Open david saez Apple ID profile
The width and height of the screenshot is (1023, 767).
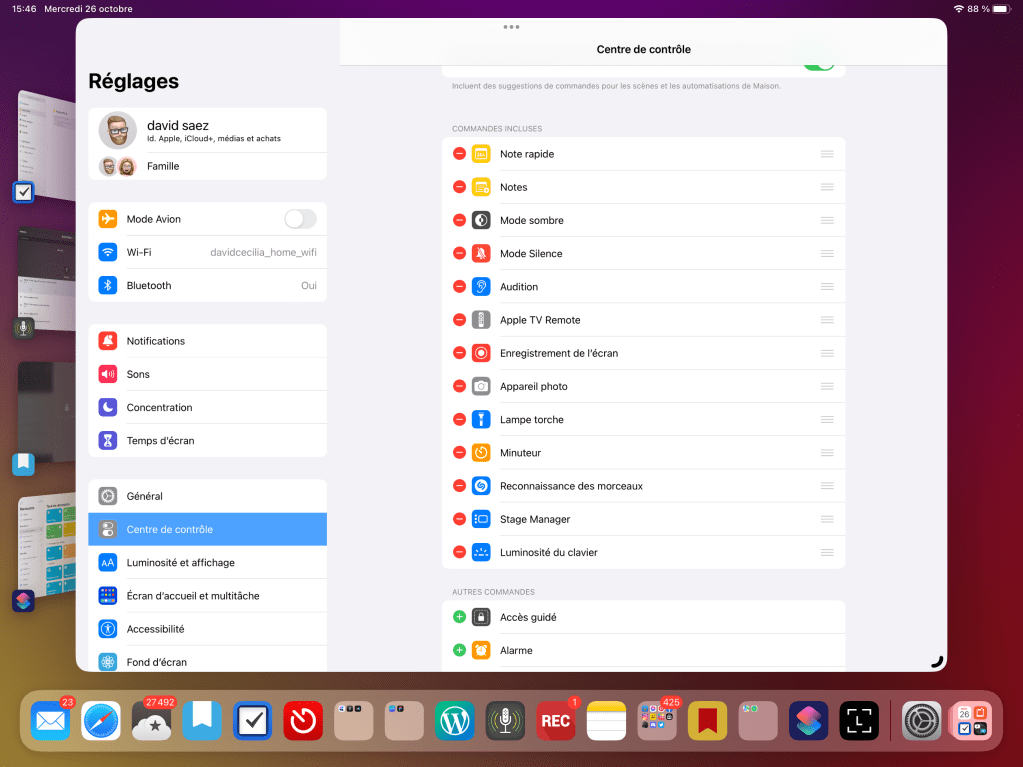coord(207,131)
